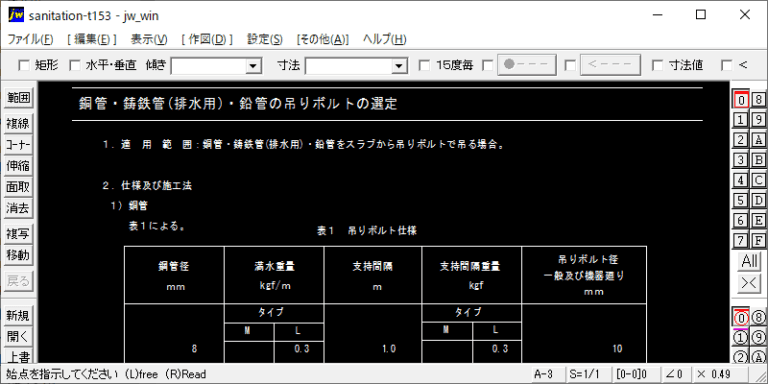Viewport: 768px width, 384px height.
Task: Select the 範囲 range selection tool
Action: pos(19,98)
